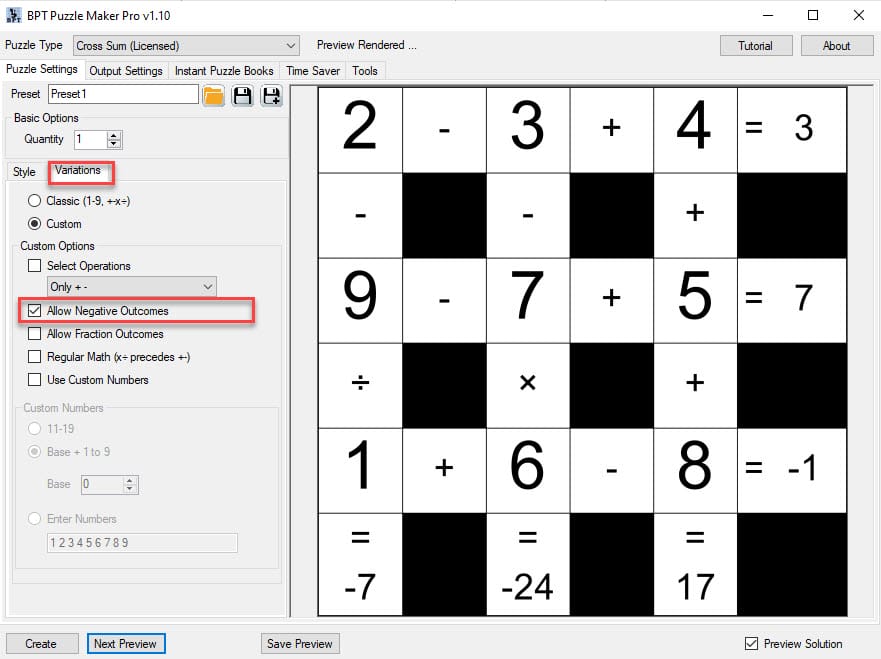Screen dimensions: 881x659
Task: Click inside the Preset name field
Action: pos(123,93)
